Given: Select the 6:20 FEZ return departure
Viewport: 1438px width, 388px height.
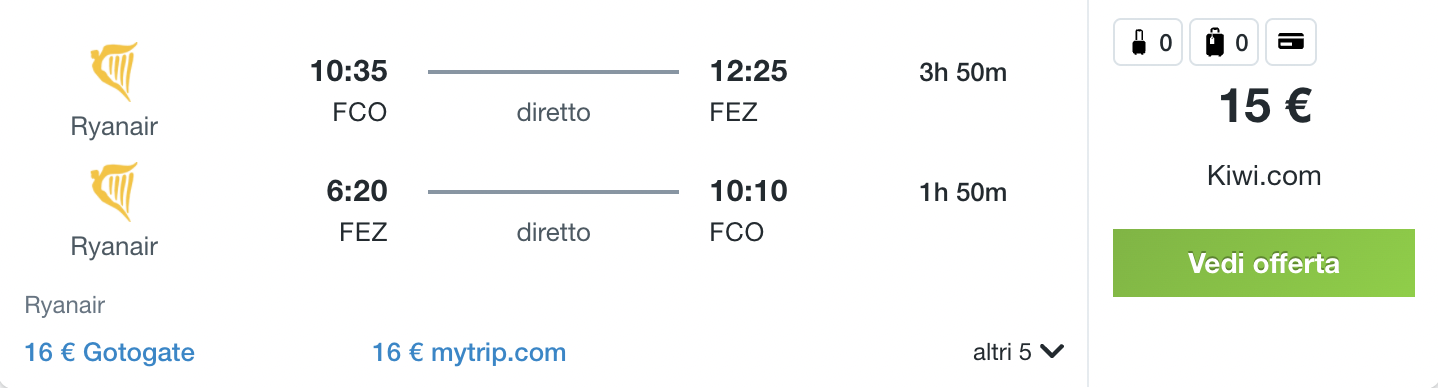Looking at the screenshot, I should (x=357, y=191).
